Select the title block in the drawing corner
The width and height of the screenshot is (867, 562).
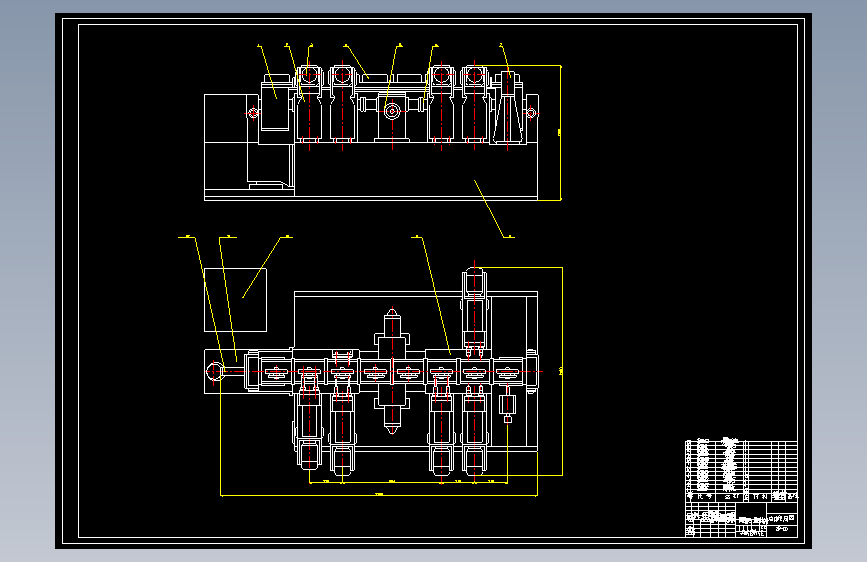[741, 519]
